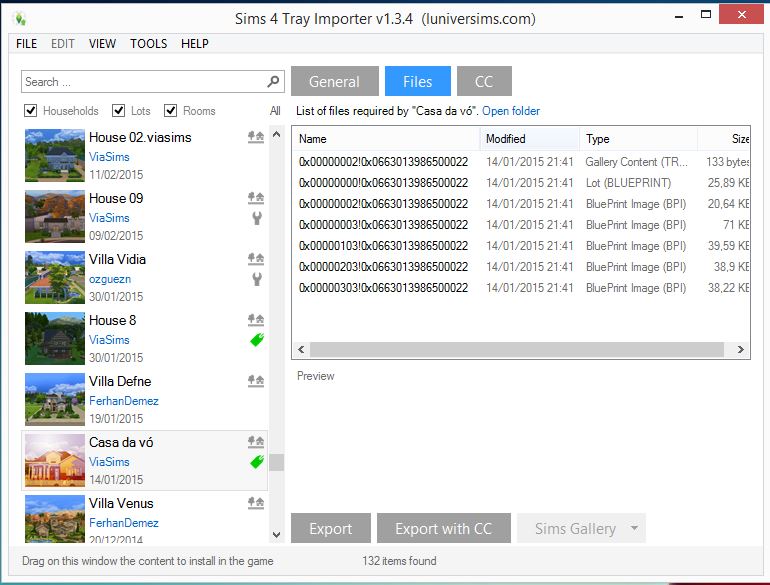Select the House 02.viasims thumbnail
770x585 pixels.
click(55, 155)
